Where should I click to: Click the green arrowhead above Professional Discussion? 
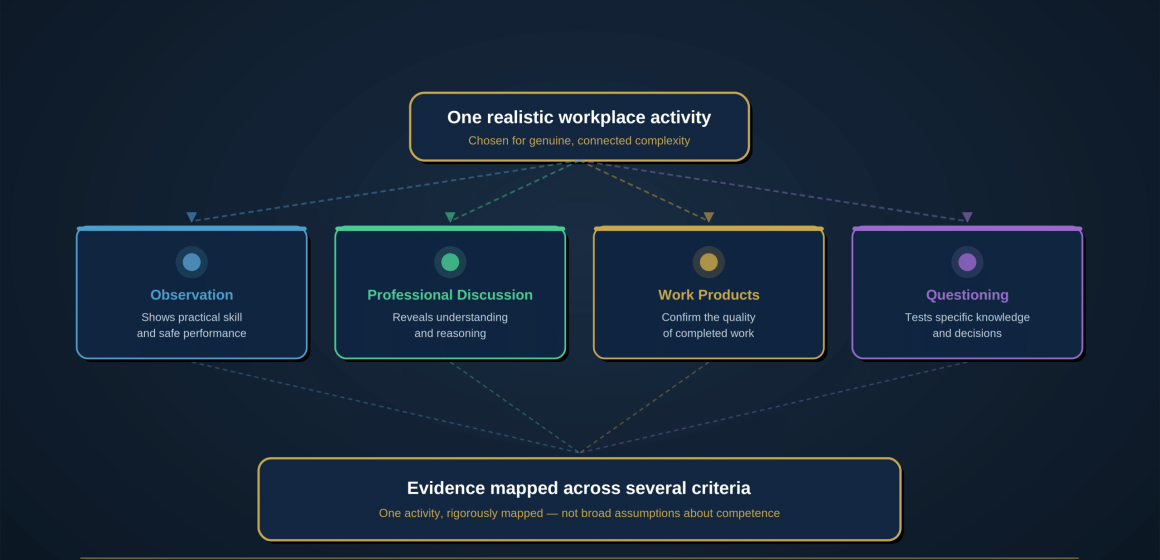[450, 217]
